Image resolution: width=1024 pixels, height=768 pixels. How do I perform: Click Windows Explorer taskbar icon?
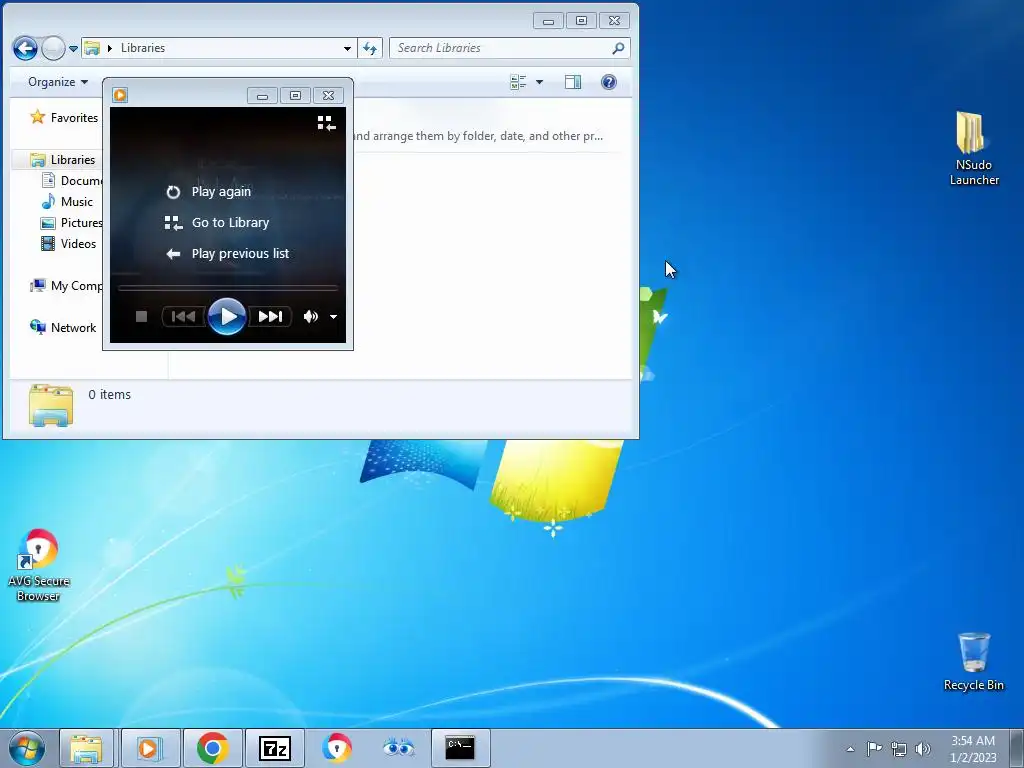86,748
